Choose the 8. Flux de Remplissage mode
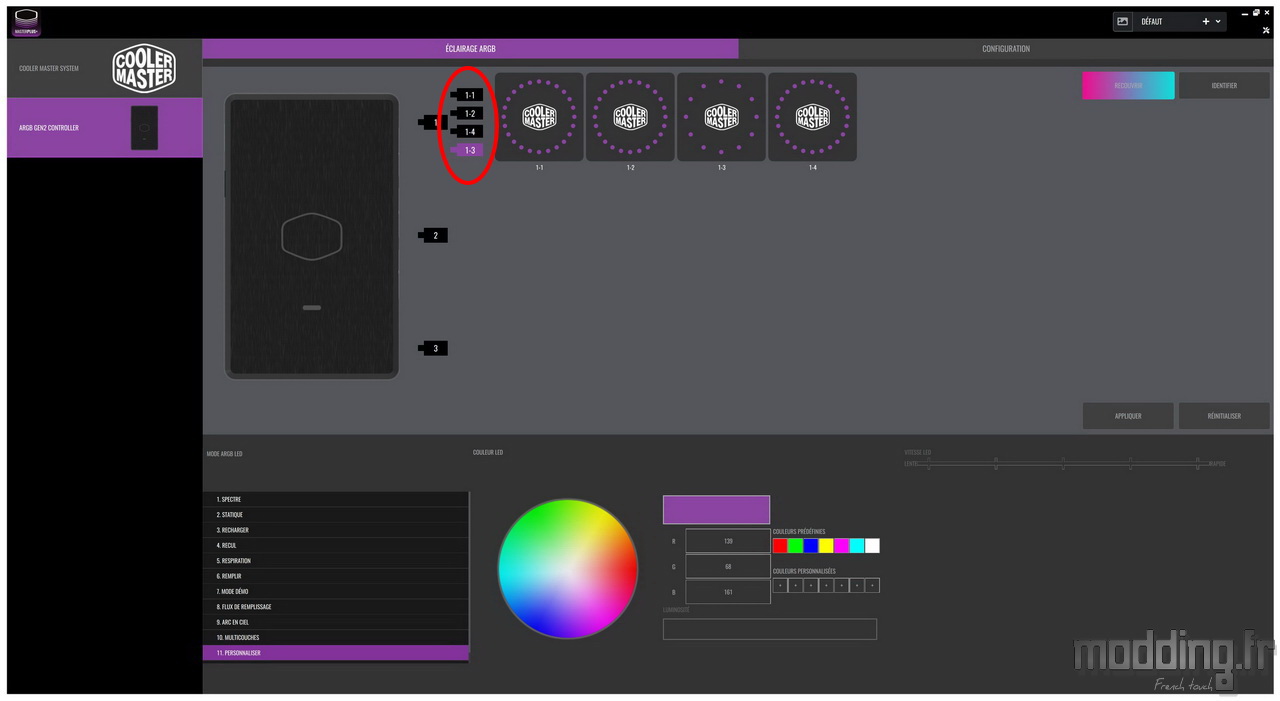The width and height of the screenshot is (1280, 701). (x=336, y=607)
